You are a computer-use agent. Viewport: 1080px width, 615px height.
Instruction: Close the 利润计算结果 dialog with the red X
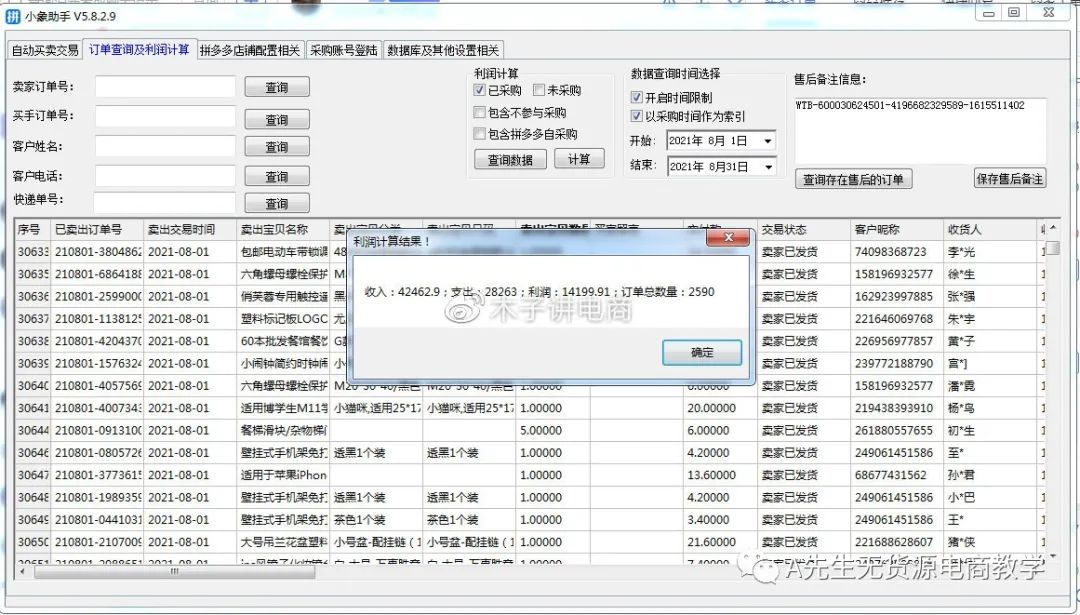click(x=728, y=238)
